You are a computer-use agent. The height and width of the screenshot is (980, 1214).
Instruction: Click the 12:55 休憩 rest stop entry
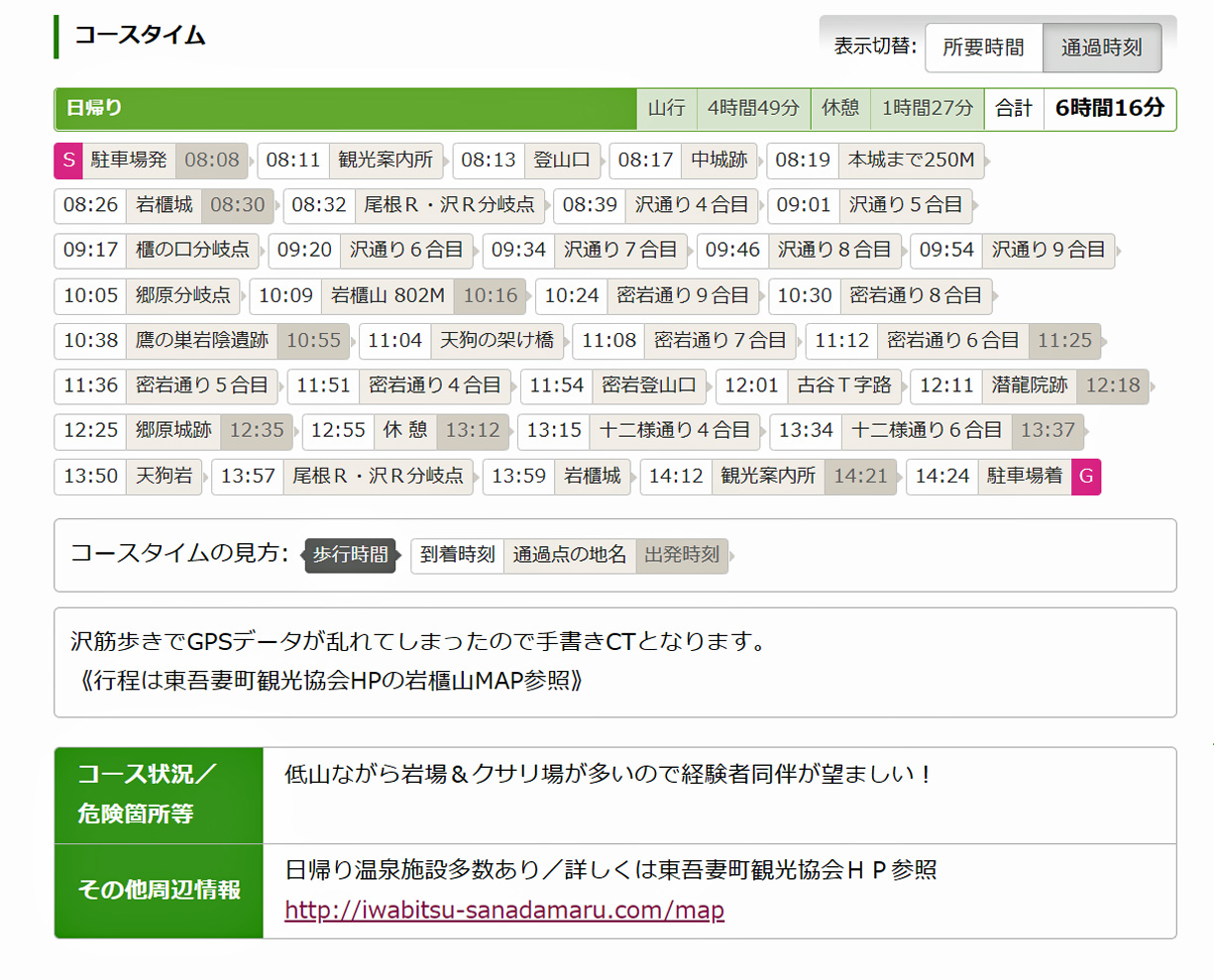[x=405, y=431]
